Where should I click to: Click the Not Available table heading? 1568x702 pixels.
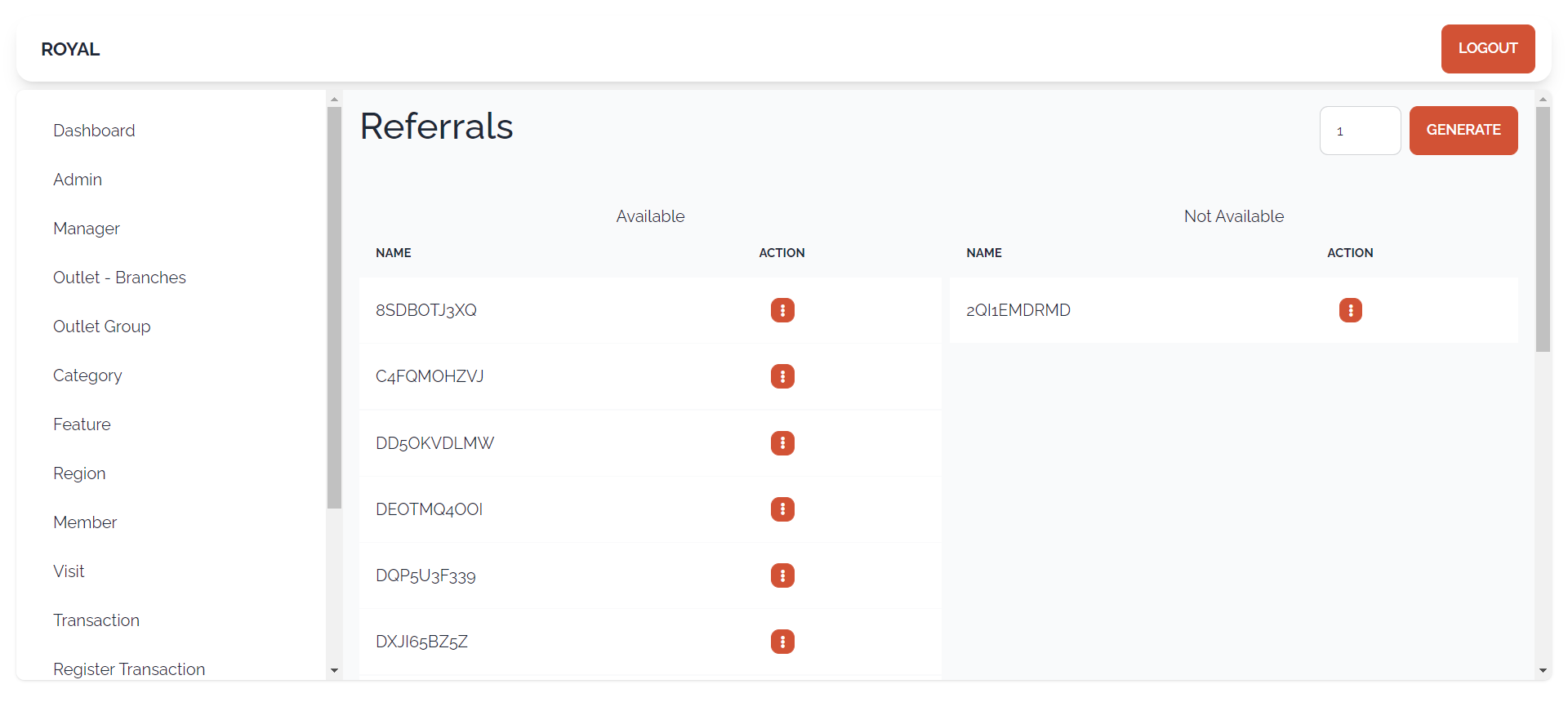point(1234,216)
